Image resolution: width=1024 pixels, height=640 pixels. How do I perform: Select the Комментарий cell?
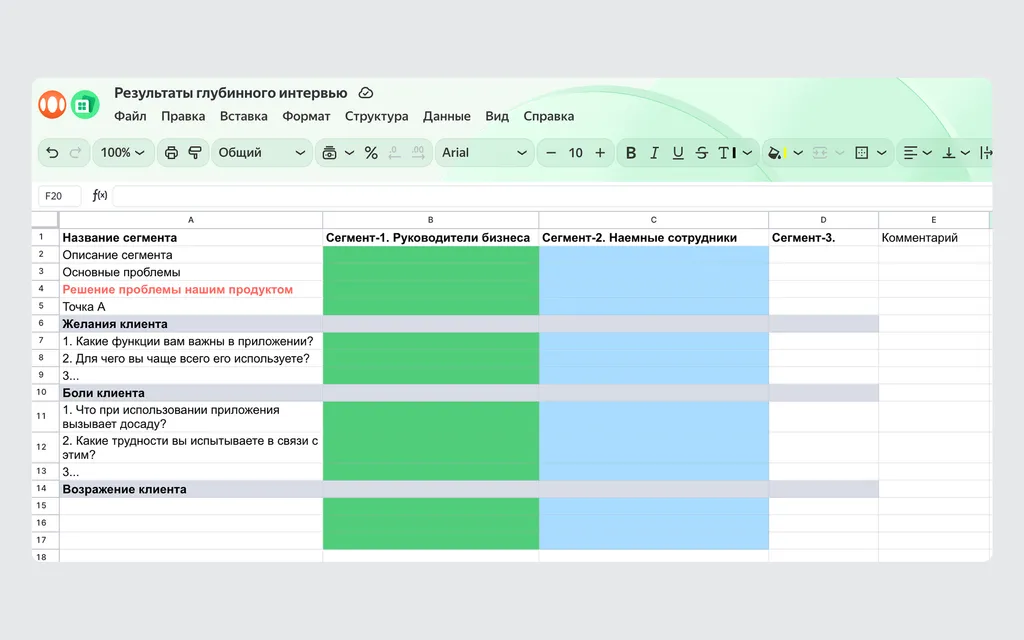pos(934,238)
